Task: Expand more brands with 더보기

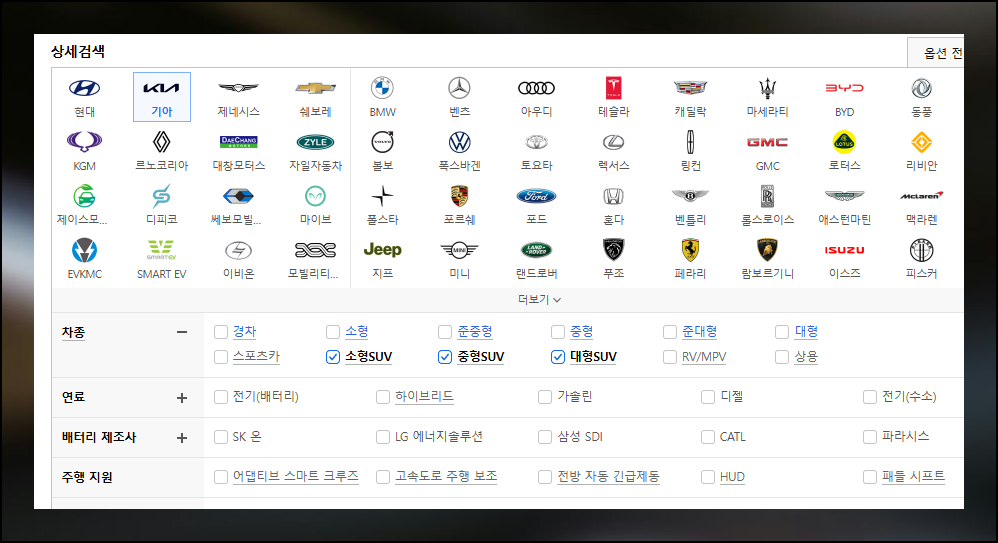Action: click(539, 300)
